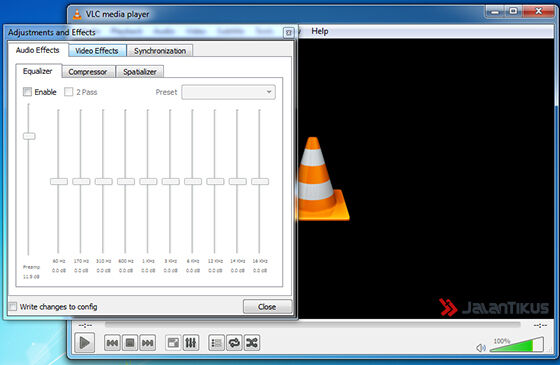Click the VLC cone title bar icon
560x365 pixels.
76,14
